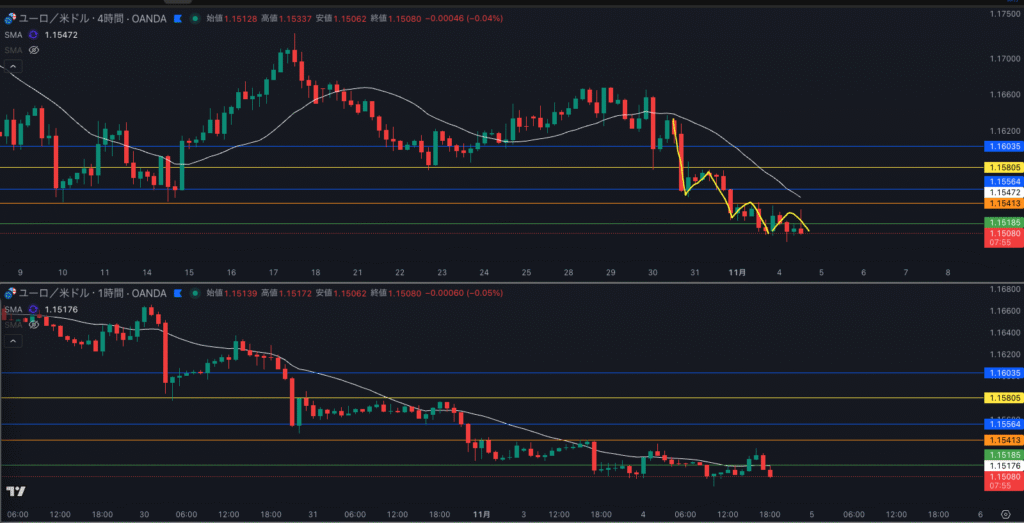The image size is (1024, 523).
Task: Open time axis settings gear at bottom right
Action: pyautogui.click(x=1003, y=514)
